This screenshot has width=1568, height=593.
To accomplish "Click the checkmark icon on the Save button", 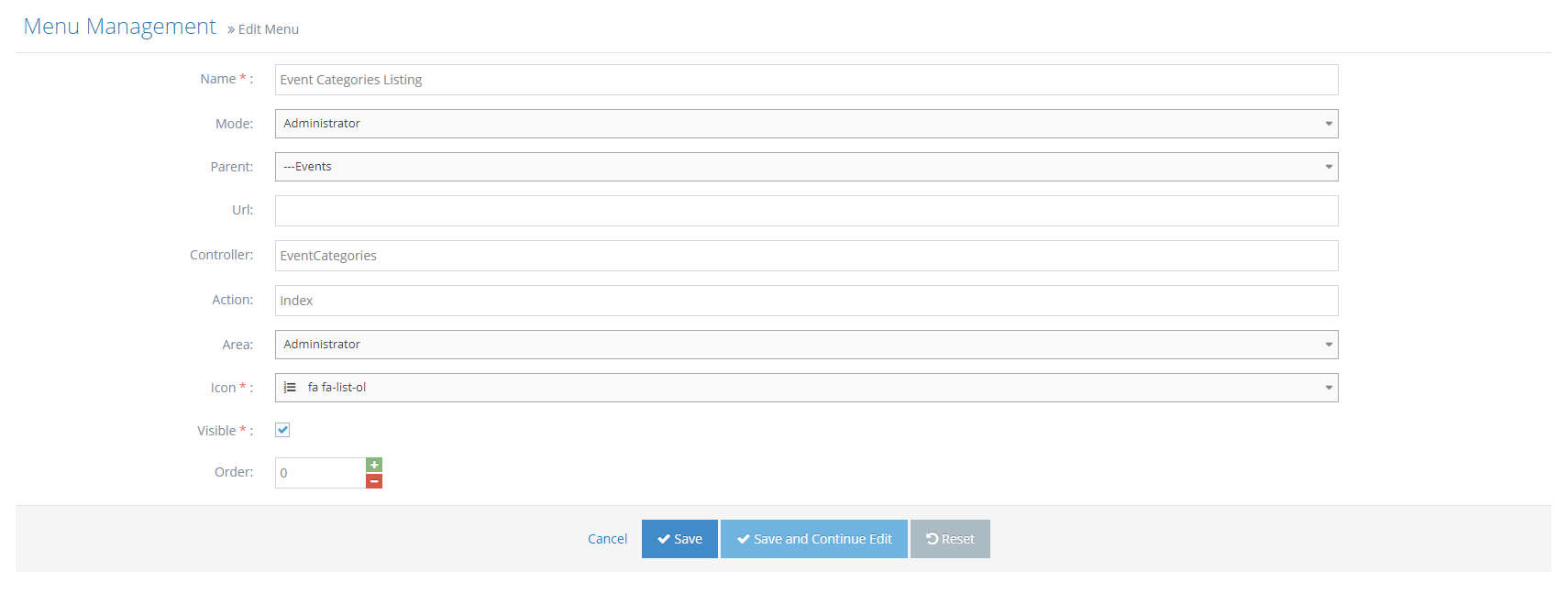I will (x=663, y=538).
